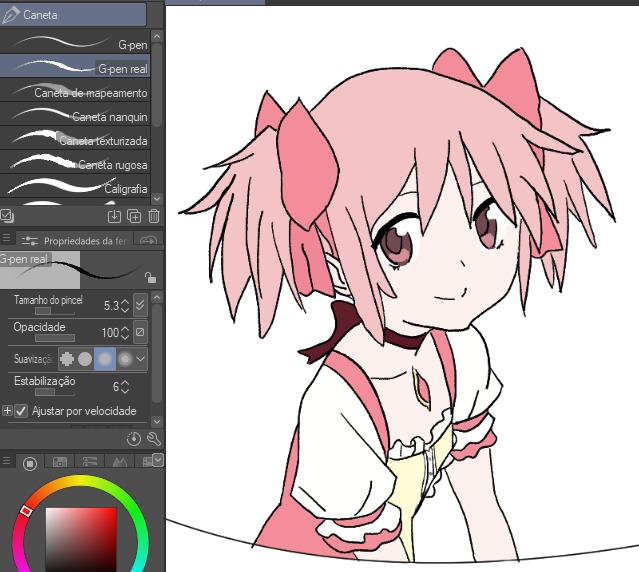This screenshot has width=639, height=572.
Task: Open tool property panel menu
Action: pyautogui.click(x=6, y=238)
